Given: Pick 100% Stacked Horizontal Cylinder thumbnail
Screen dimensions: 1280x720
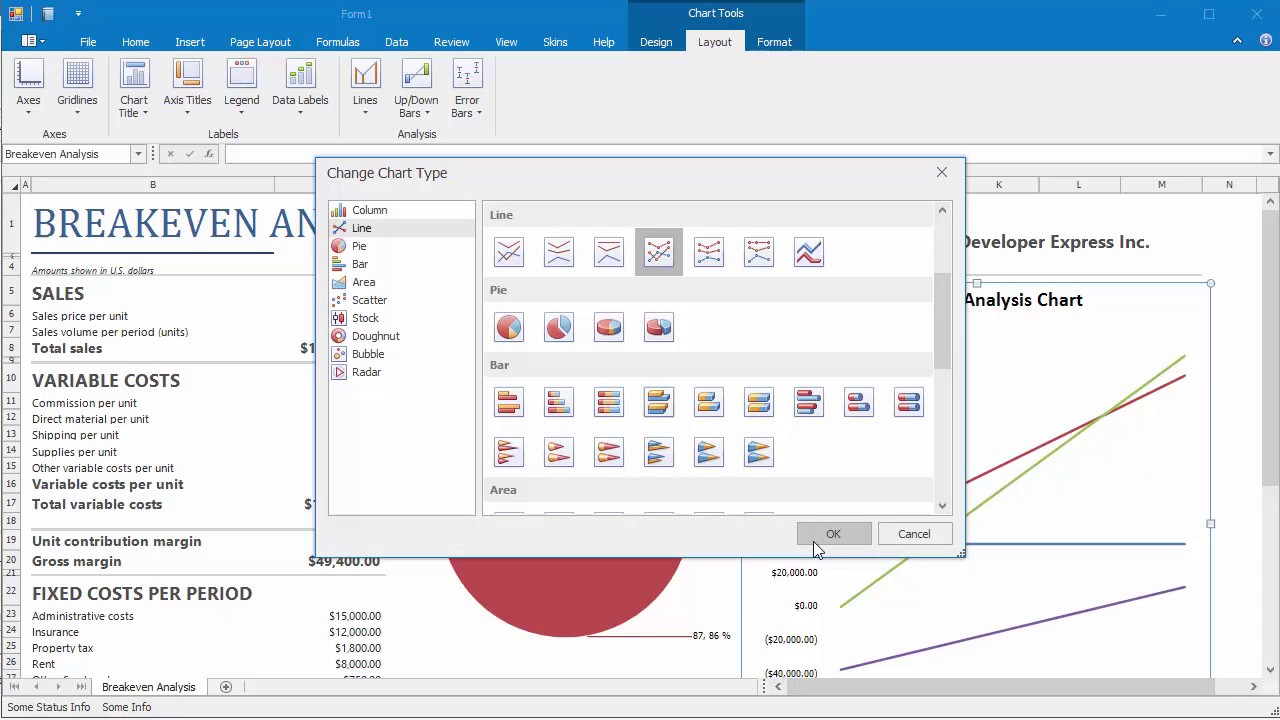Looking at the screenshot, I should click(909, 402).
